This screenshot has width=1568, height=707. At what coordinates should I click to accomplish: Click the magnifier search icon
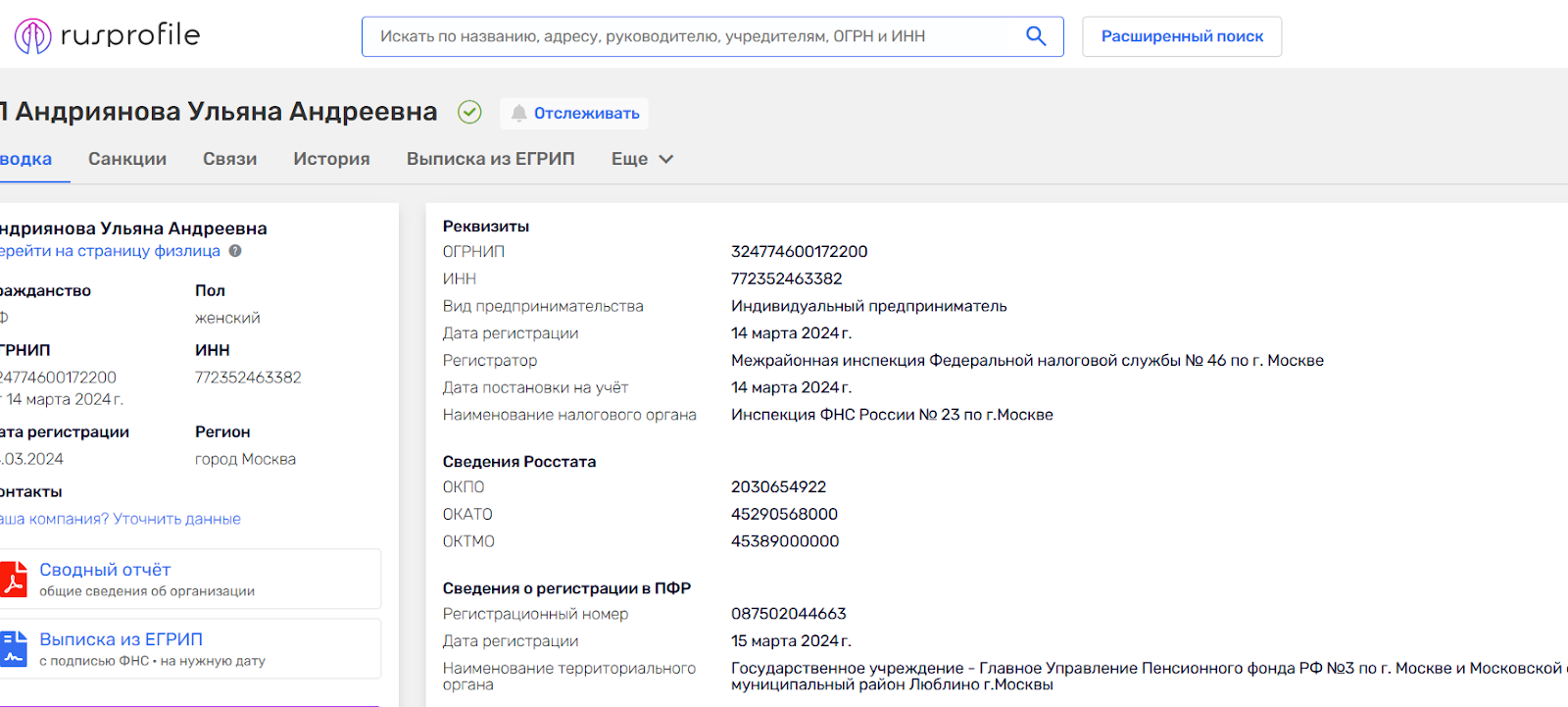1036,36
